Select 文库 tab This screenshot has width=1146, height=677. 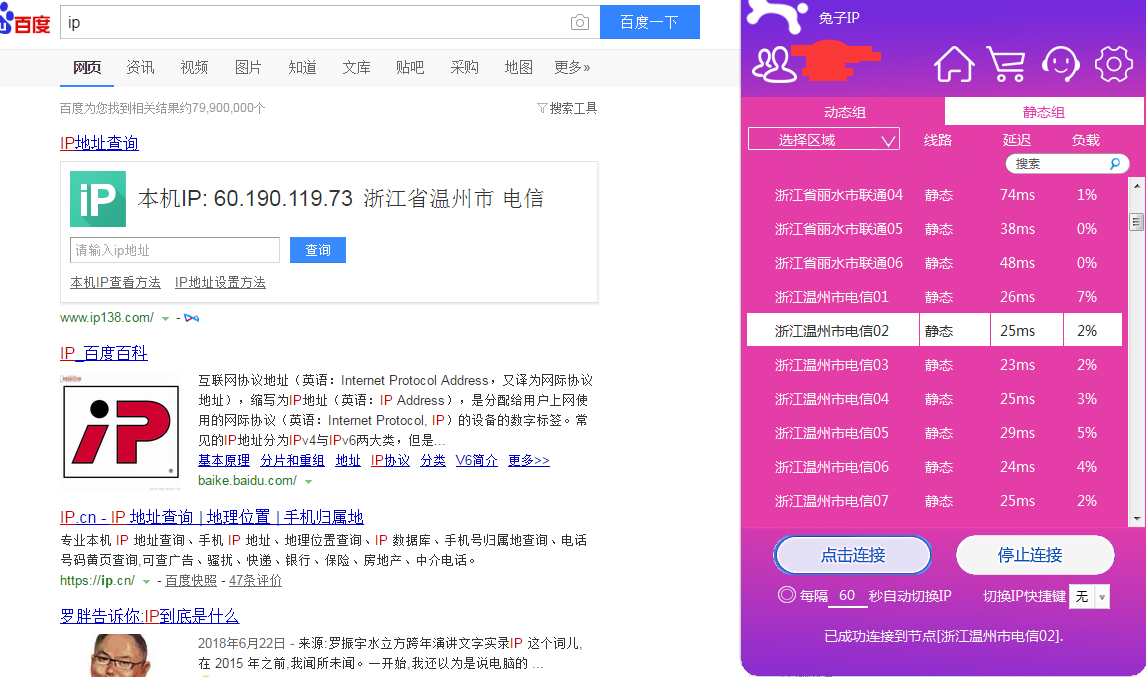tap(357, 67)
